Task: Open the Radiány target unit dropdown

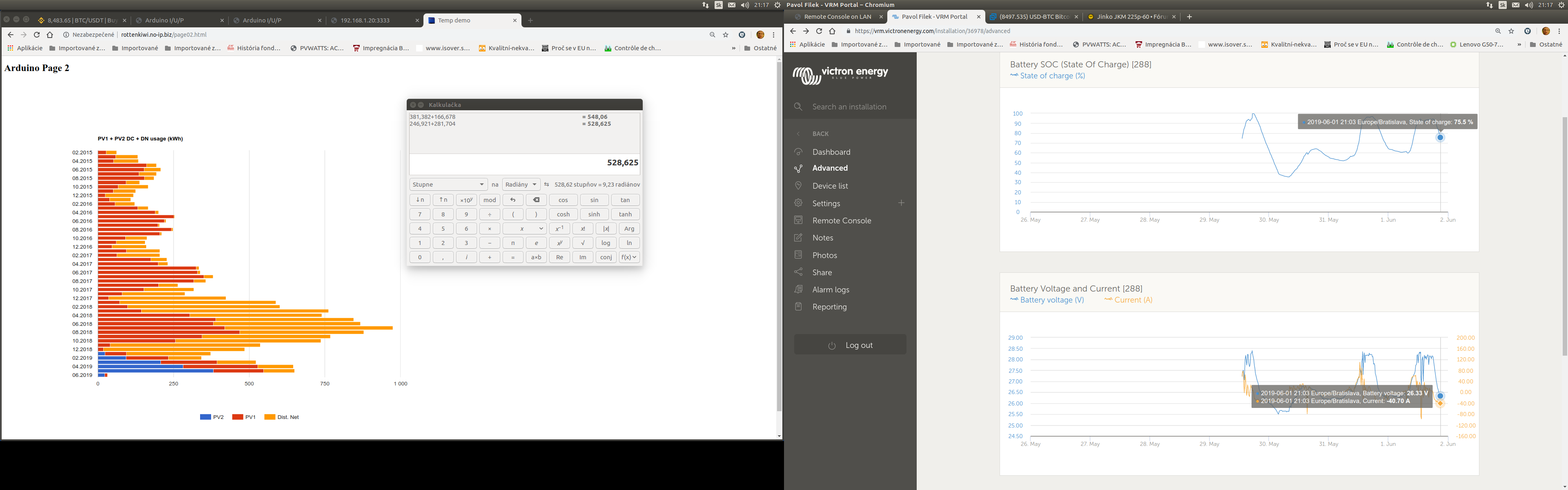Action: point(521,185)
